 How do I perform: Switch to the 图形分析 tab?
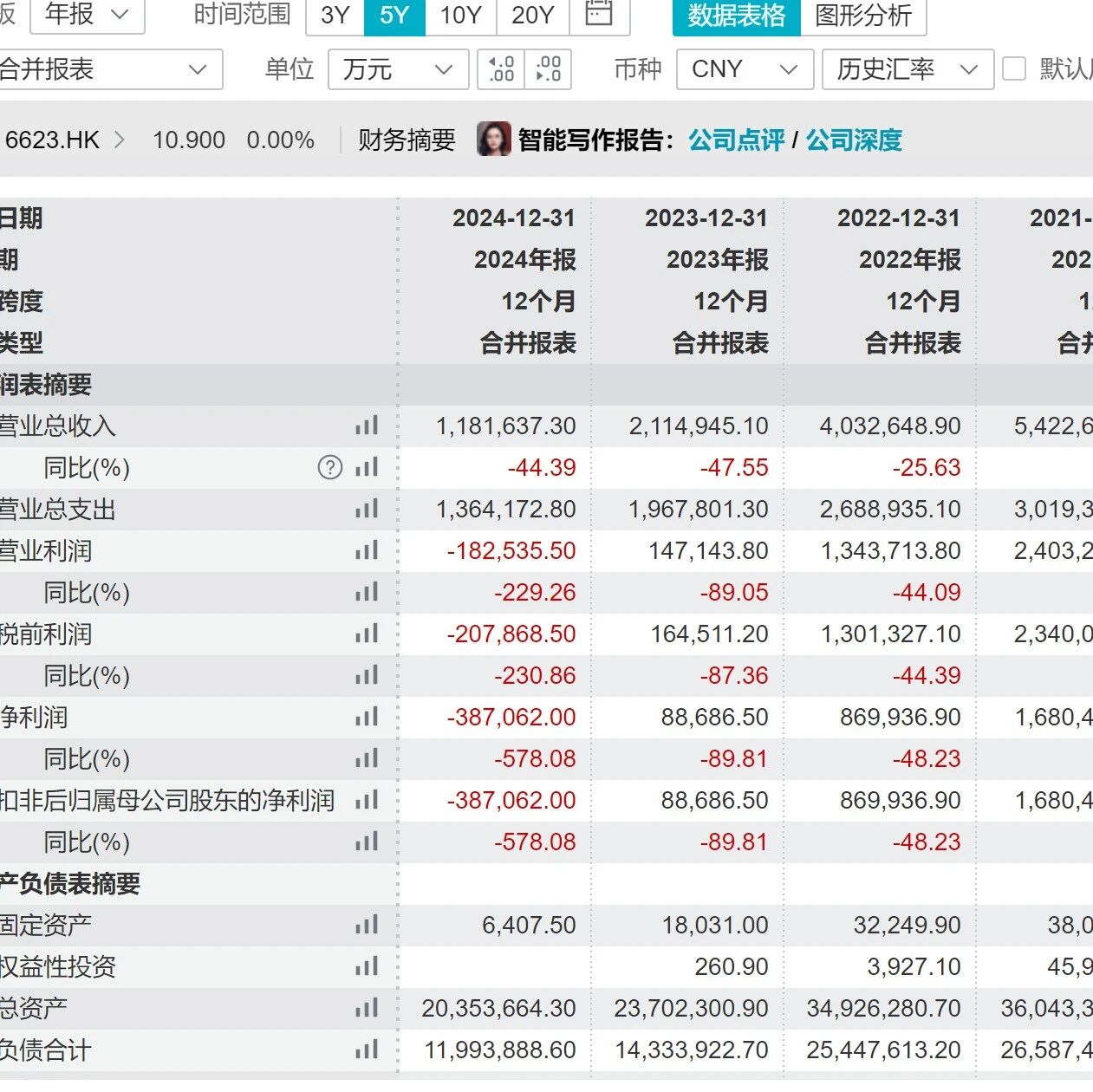[x=863, y=16]
